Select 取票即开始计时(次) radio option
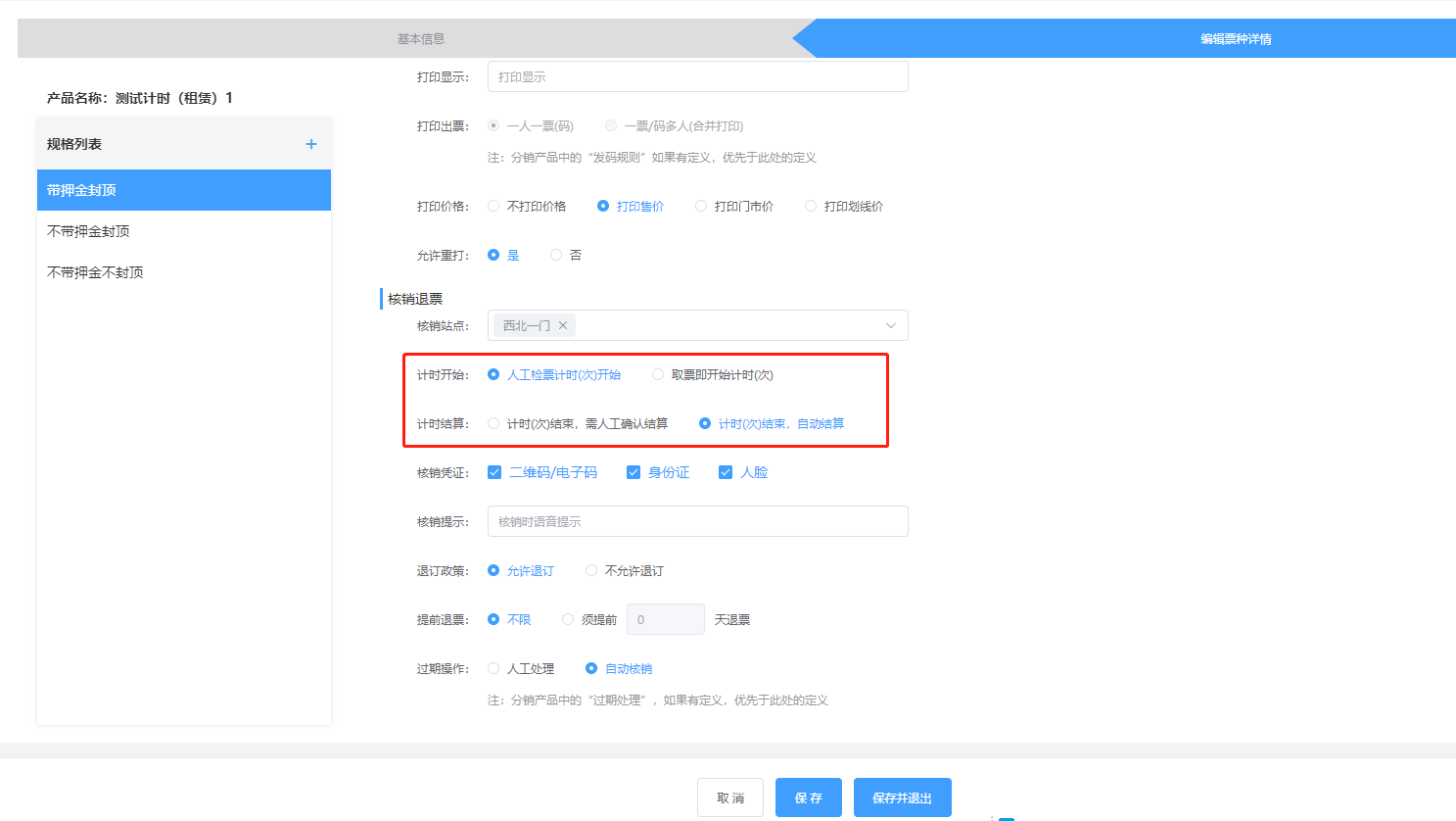The height and width of the screenshot is (821, 1456). point(658,374)
